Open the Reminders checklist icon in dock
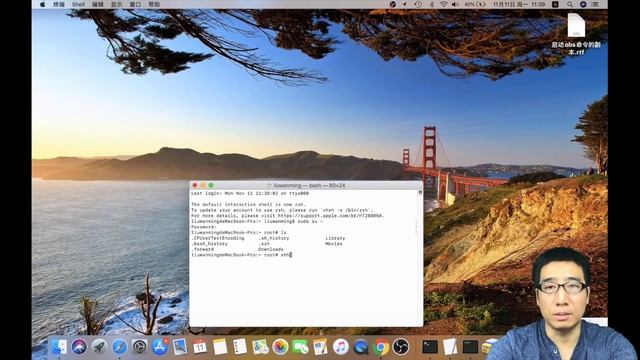 pos(240,347)
